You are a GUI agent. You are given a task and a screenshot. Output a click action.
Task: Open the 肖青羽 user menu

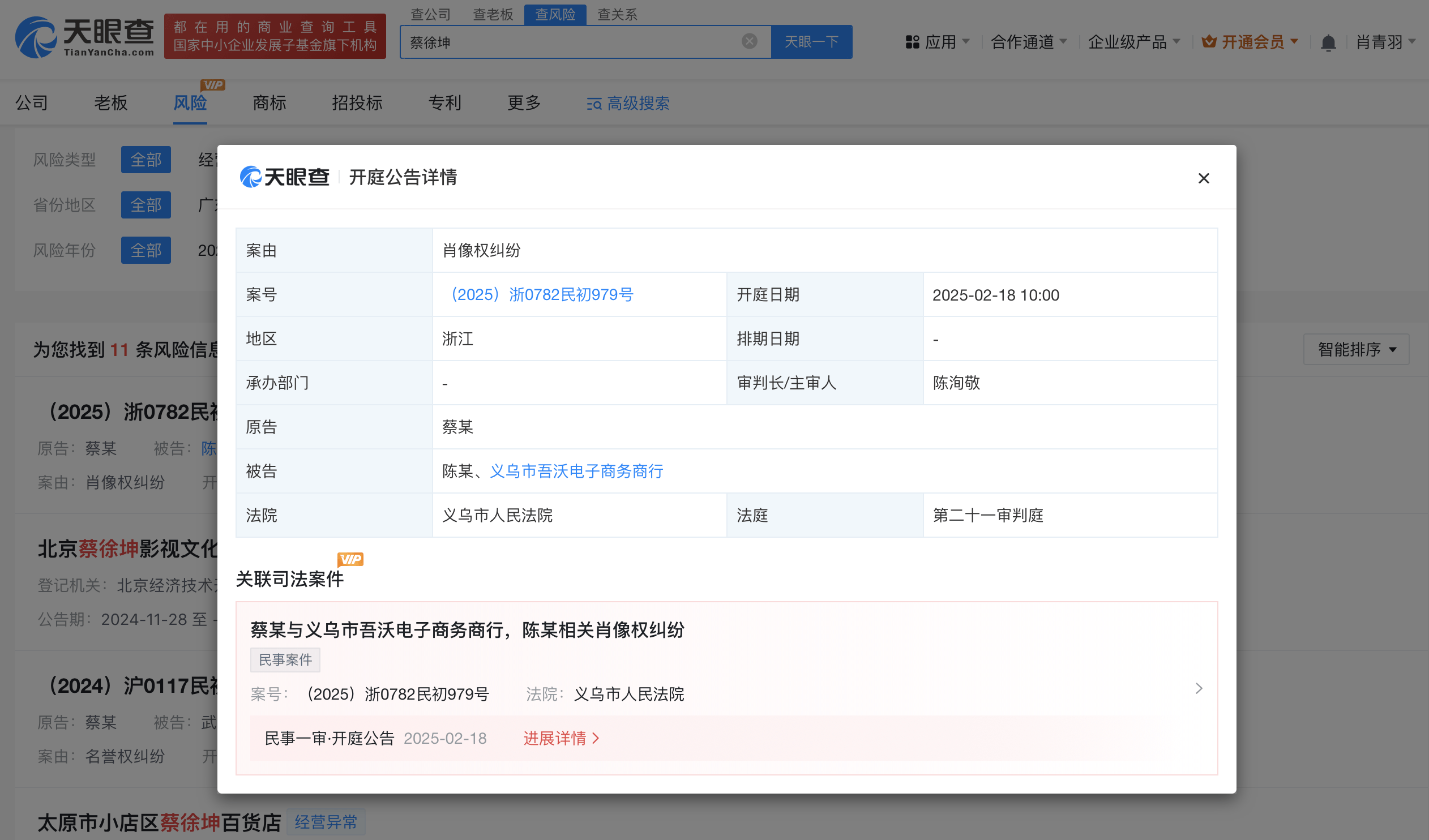click(x=1385, y=42)
